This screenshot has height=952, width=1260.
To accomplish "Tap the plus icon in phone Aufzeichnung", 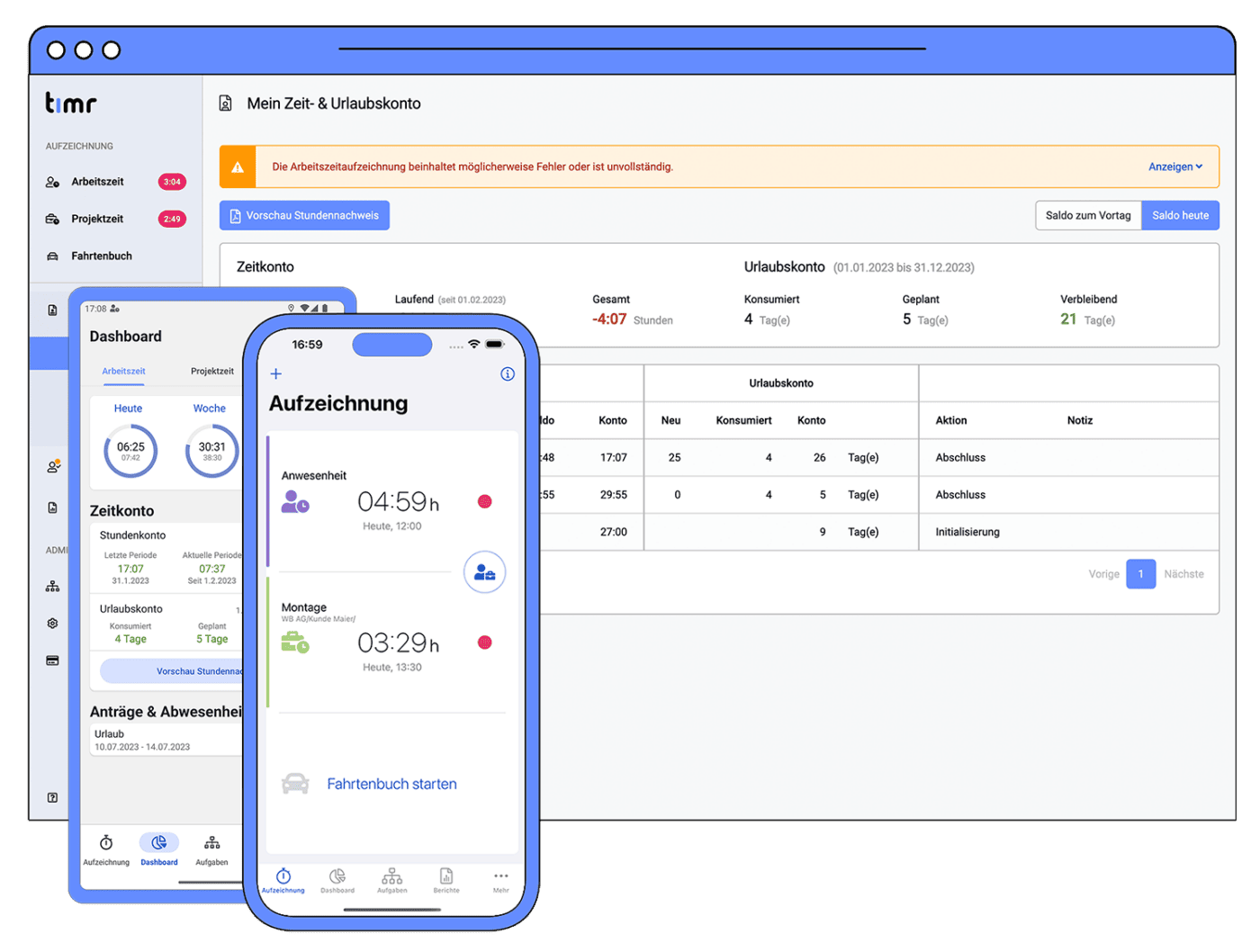I will 276,373.
